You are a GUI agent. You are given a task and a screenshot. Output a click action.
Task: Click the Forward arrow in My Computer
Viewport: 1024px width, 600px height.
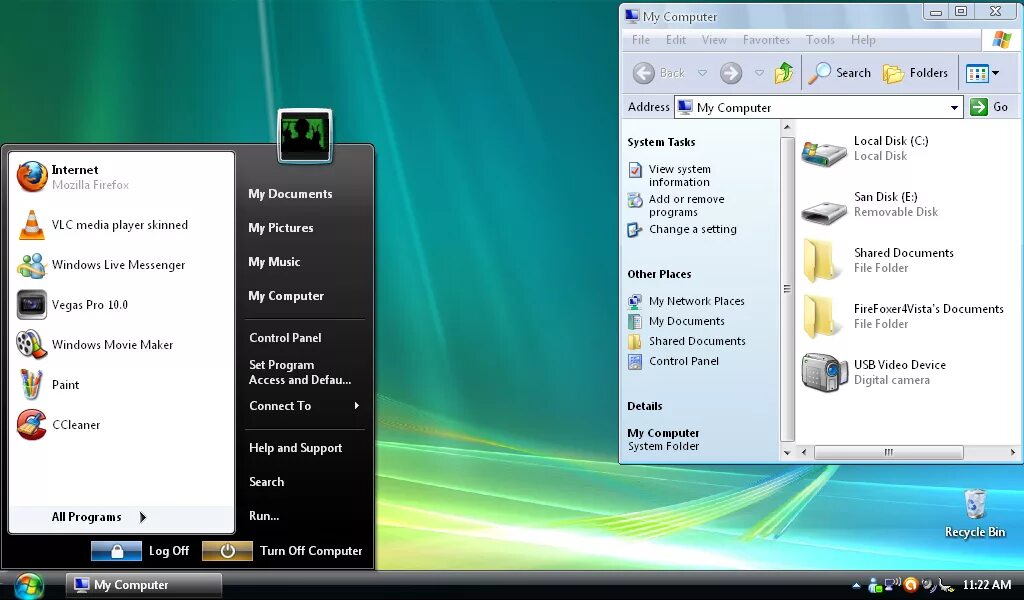731,73
